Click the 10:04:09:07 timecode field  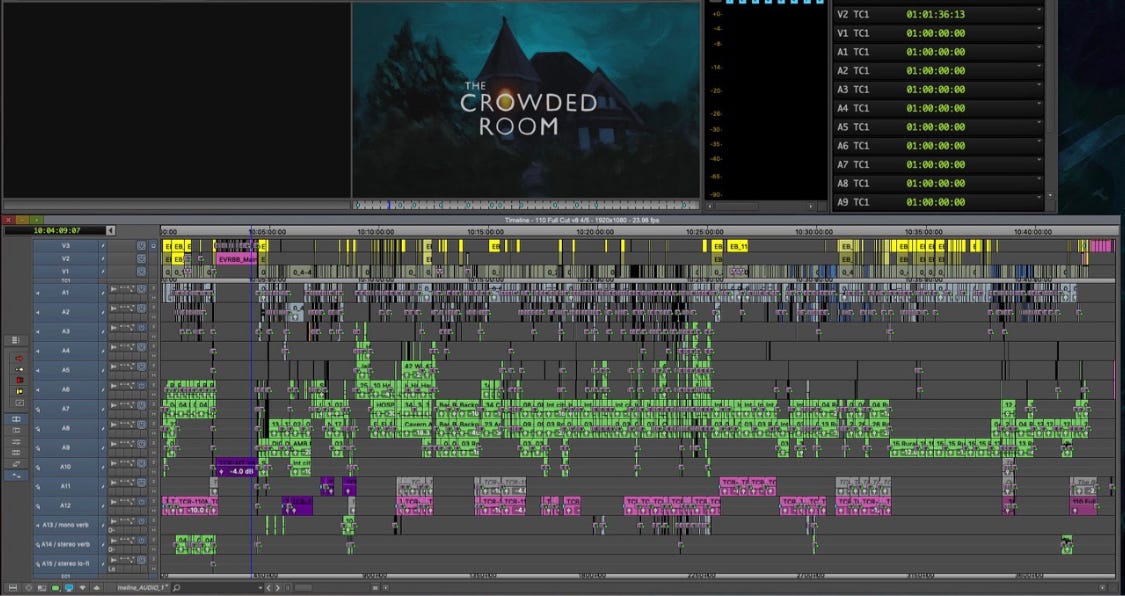pos(56,230)
